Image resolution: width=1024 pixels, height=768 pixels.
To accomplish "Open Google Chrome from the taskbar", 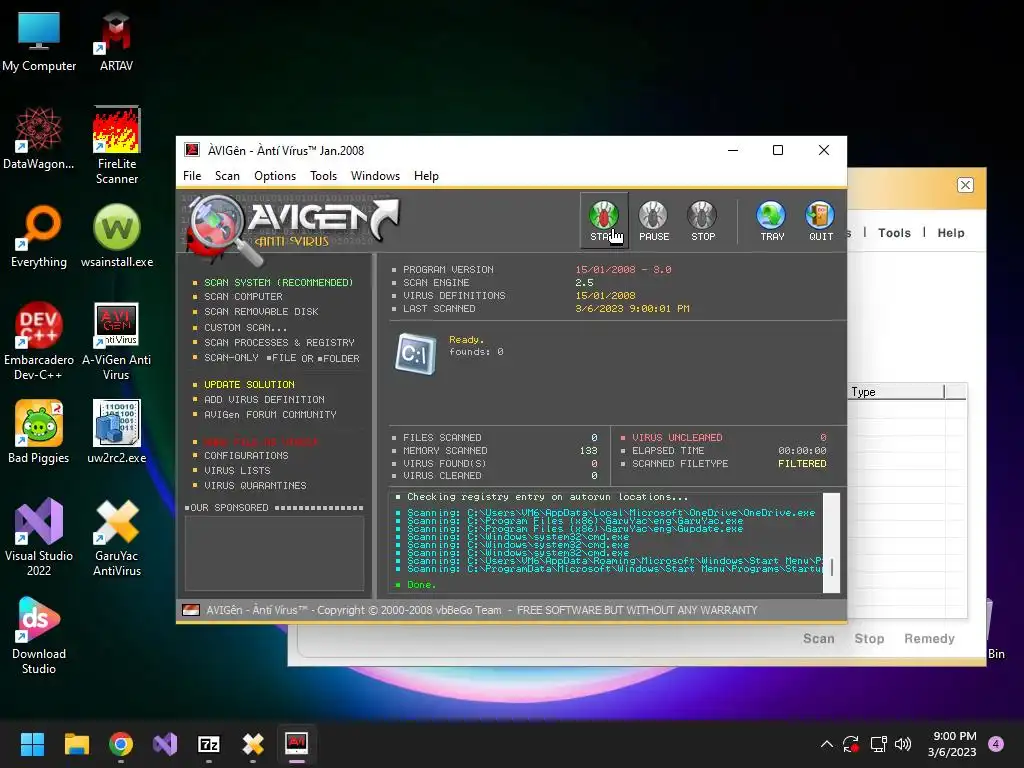I will pos(121,744).
